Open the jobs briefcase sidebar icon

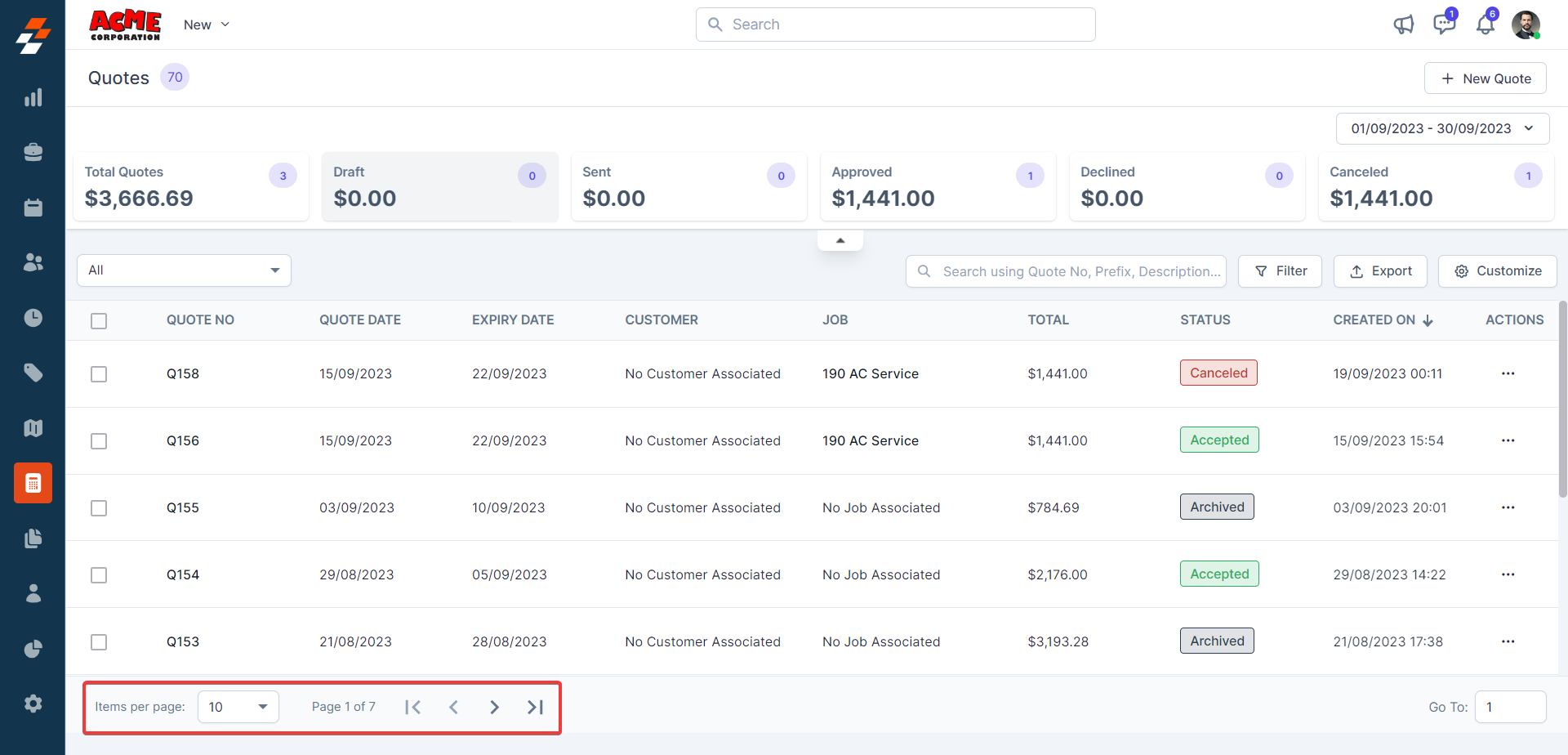[33, 153]
